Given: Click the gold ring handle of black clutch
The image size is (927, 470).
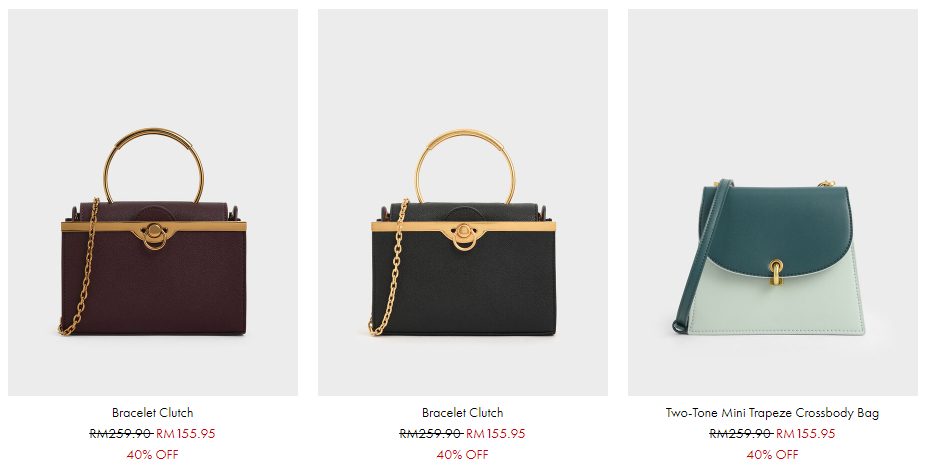Looking at the screenshot, I should pos(465,135).
